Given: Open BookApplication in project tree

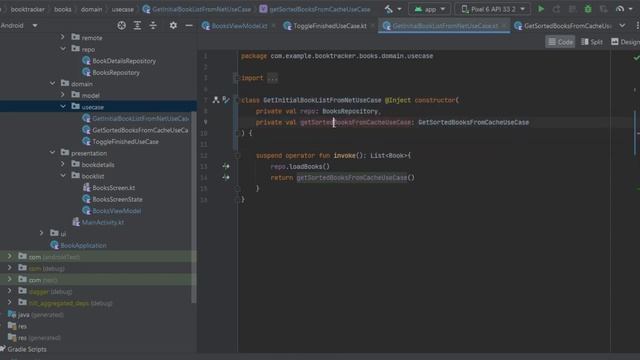Looking at the screenshot, I should 79,245.
